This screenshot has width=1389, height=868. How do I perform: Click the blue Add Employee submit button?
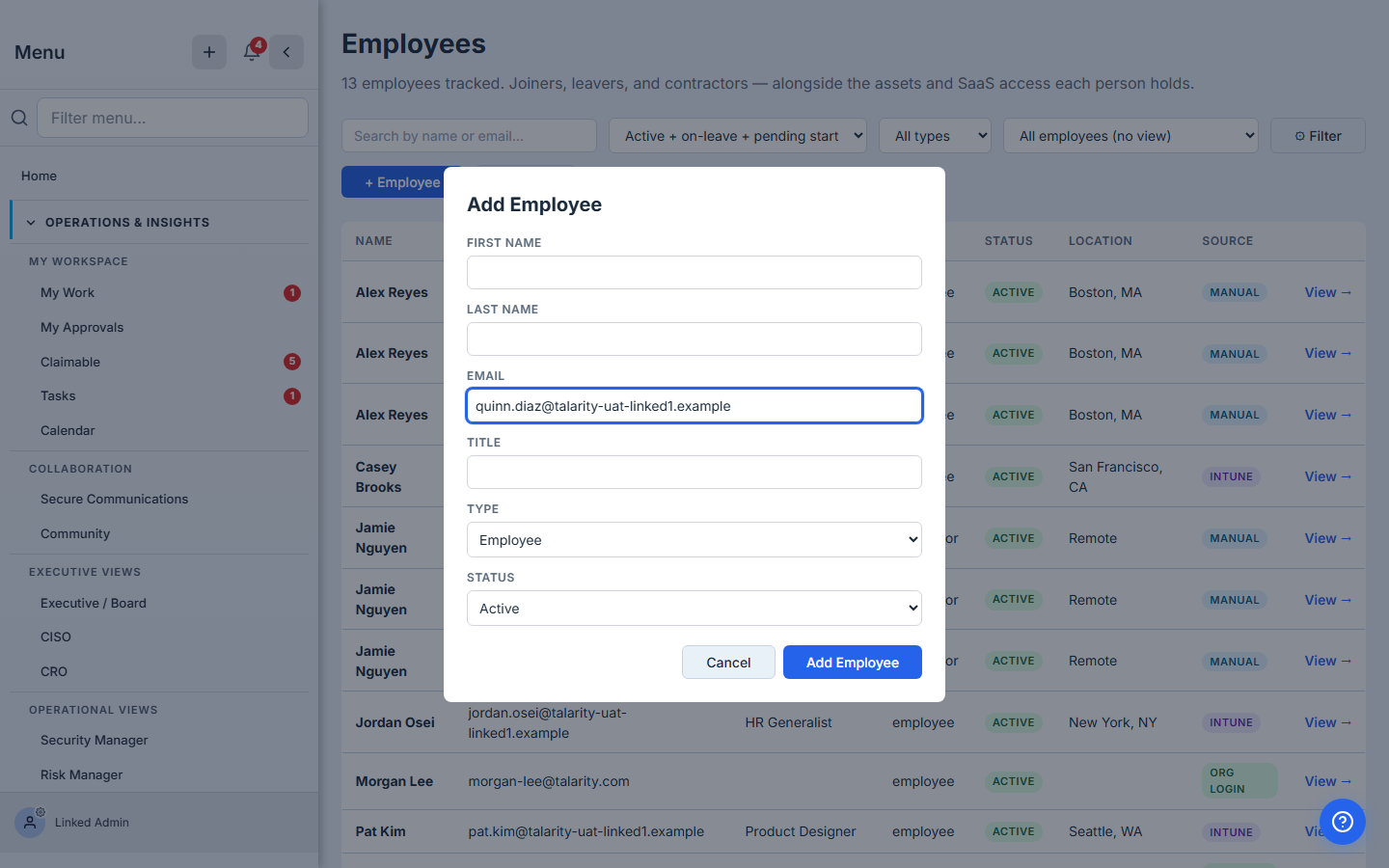click(x=853, y=663)
